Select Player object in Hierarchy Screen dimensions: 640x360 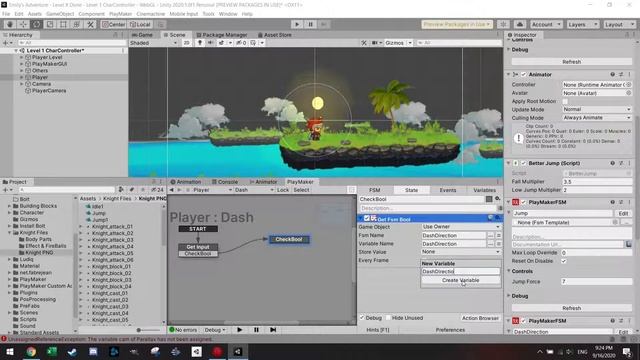click(40, 77)
